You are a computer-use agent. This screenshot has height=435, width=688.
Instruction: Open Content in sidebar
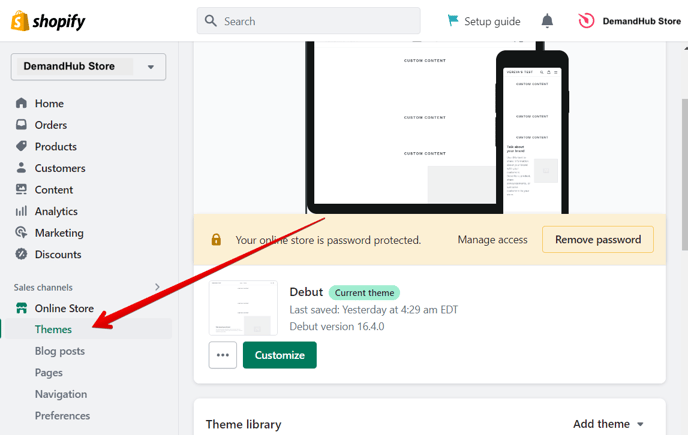tap(54, 190)
